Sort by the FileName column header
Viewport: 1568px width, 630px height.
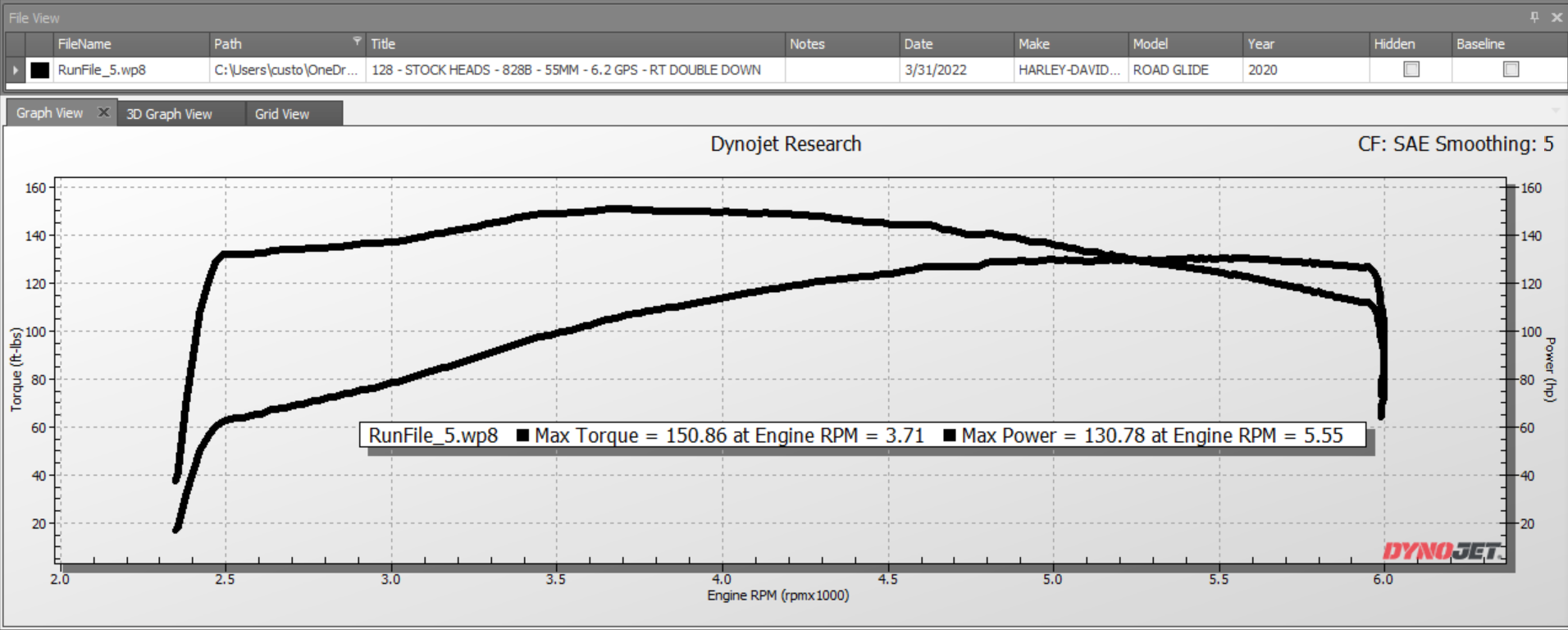click(x=131, y=44)
